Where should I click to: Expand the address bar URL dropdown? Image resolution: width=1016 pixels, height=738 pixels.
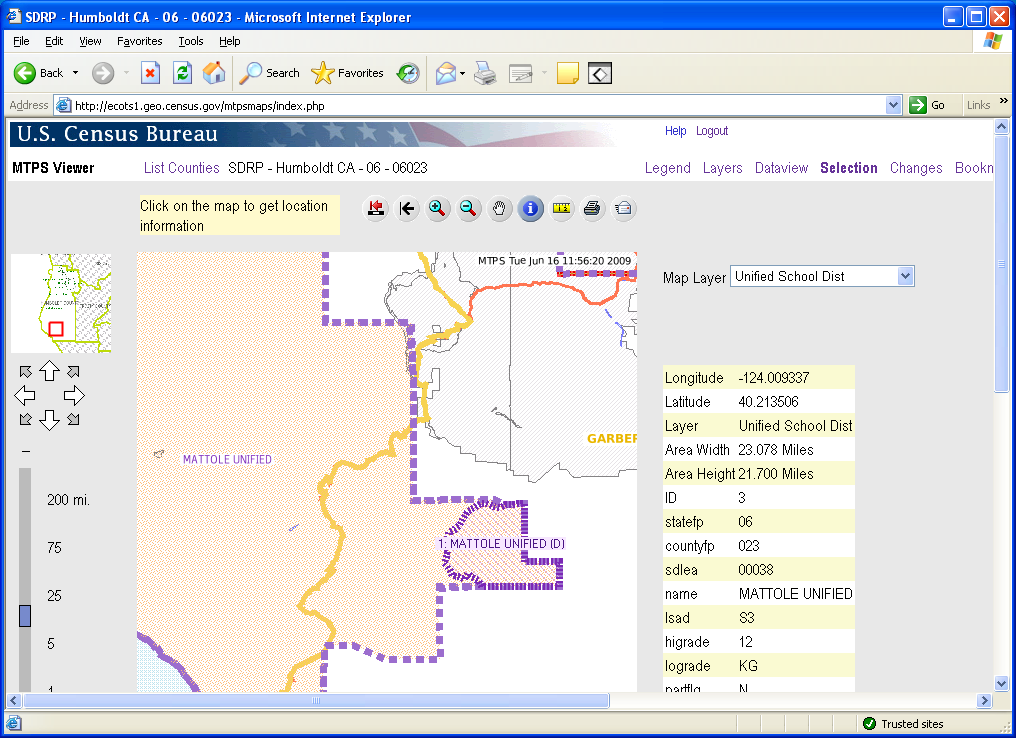point(894,105)
